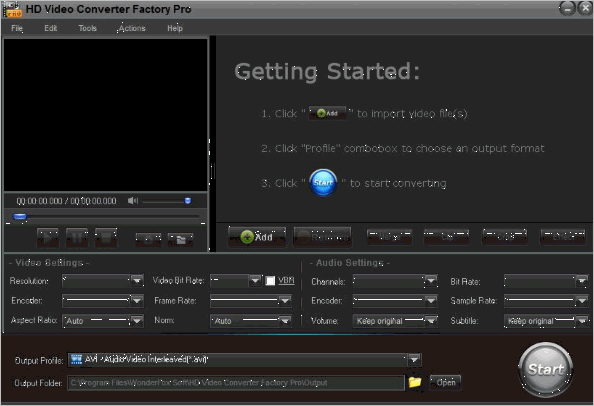
Task: Click the black video preview area
Action: pos(106,115)
